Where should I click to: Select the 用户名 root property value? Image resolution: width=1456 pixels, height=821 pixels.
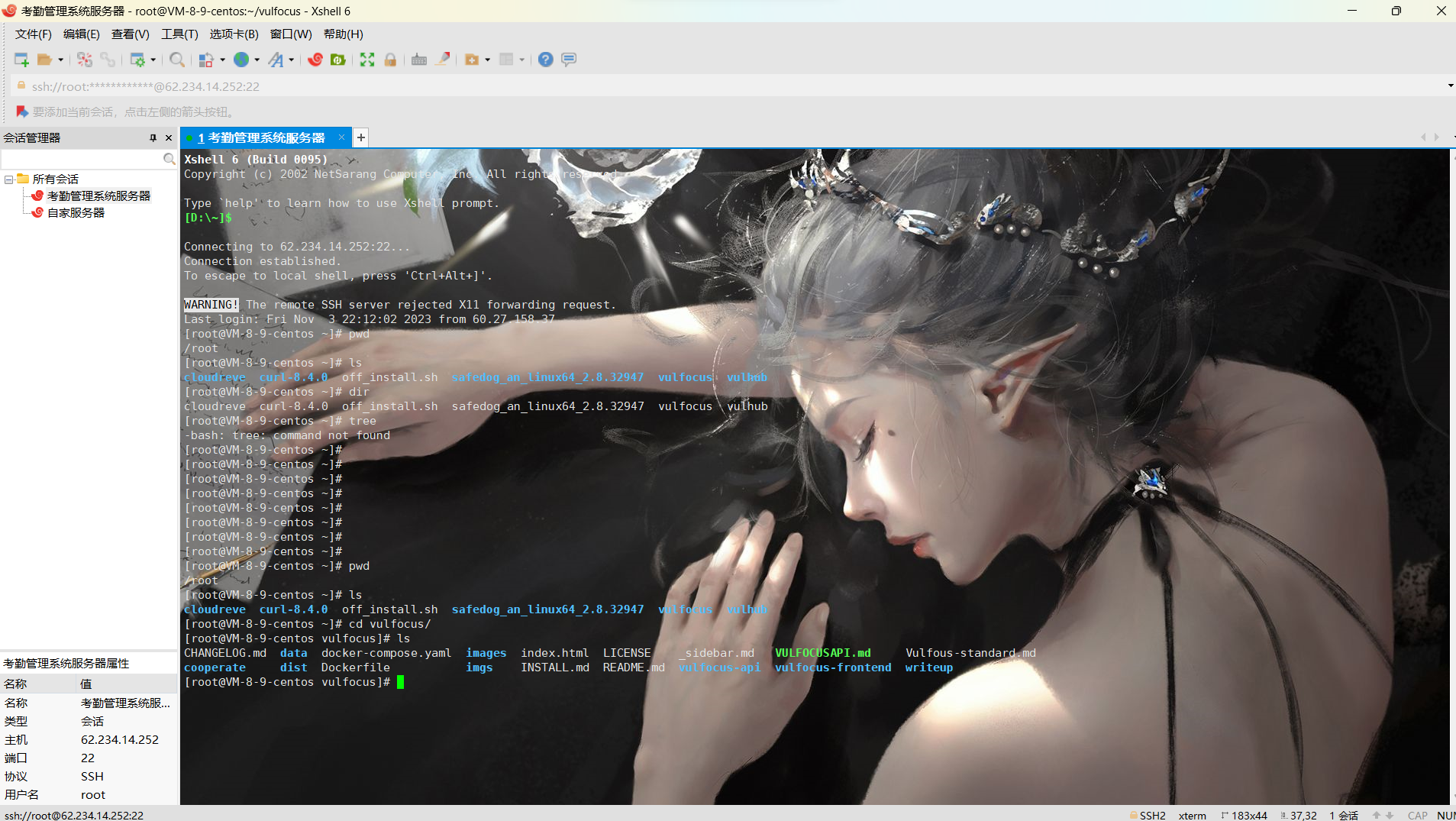click(93, 794)
